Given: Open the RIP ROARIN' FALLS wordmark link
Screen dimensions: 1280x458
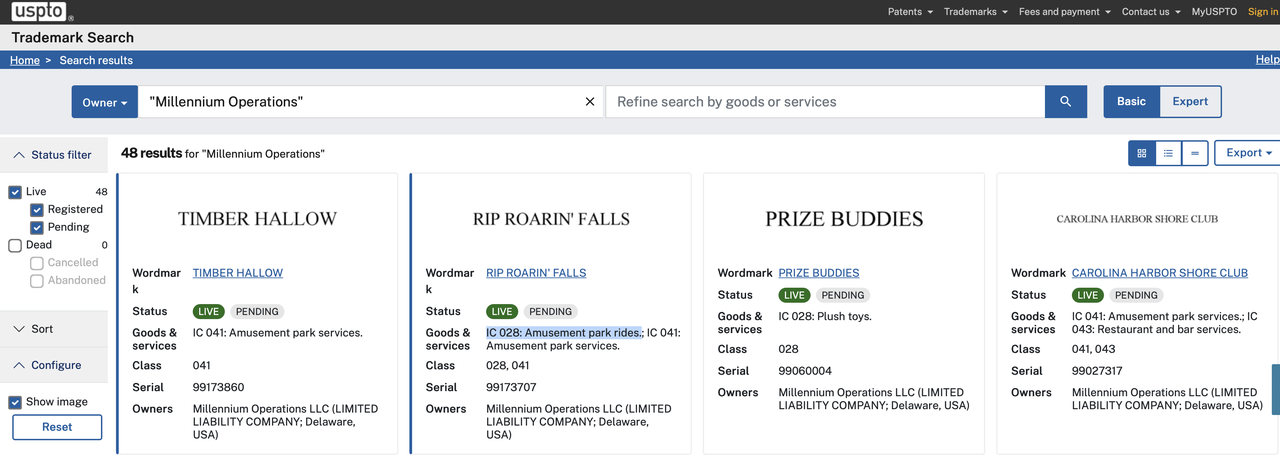Looking at the screenshot, I should 536,273.
